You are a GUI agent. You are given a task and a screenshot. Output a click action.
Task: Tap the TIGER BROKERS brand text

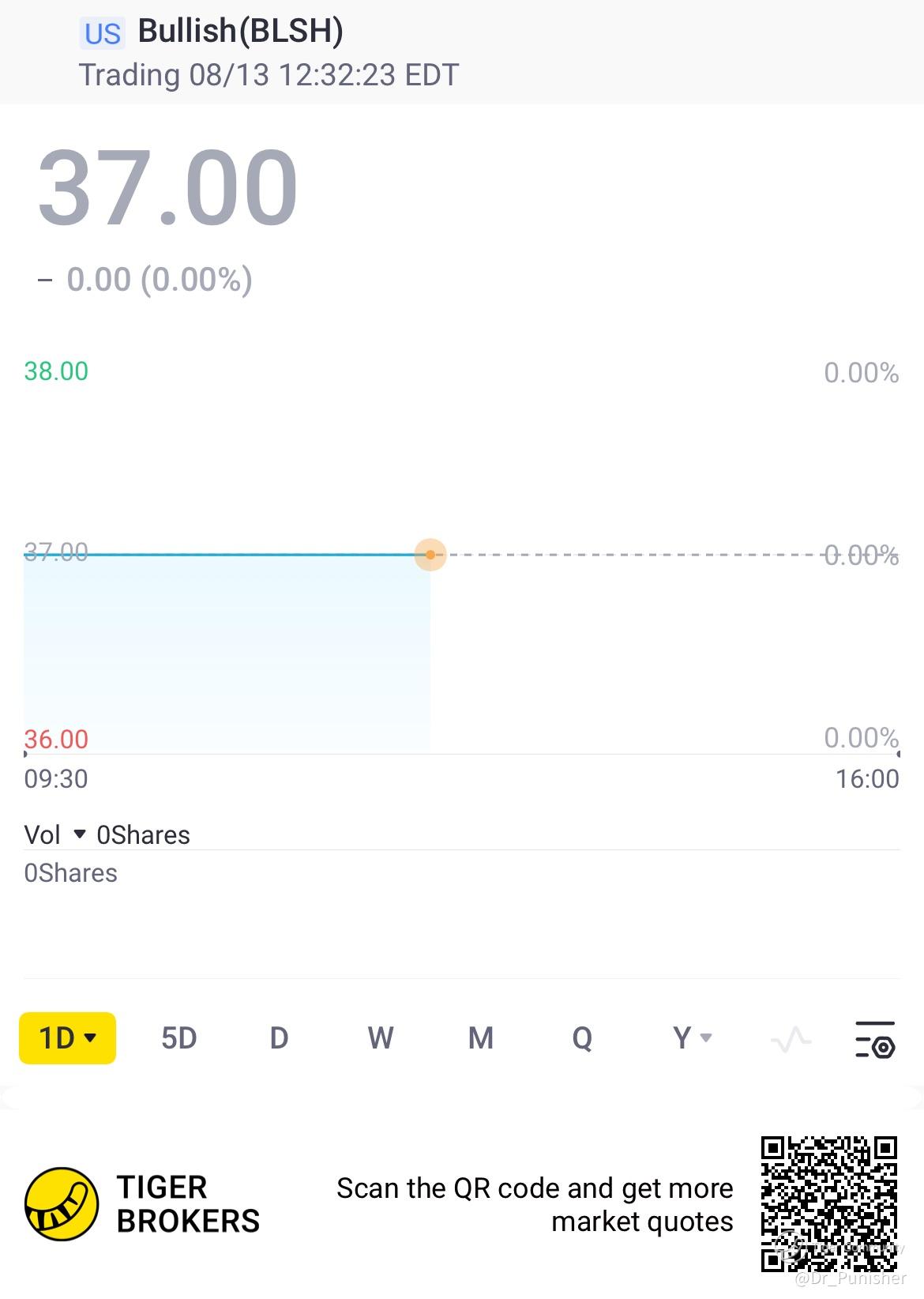click(188, 1204)
